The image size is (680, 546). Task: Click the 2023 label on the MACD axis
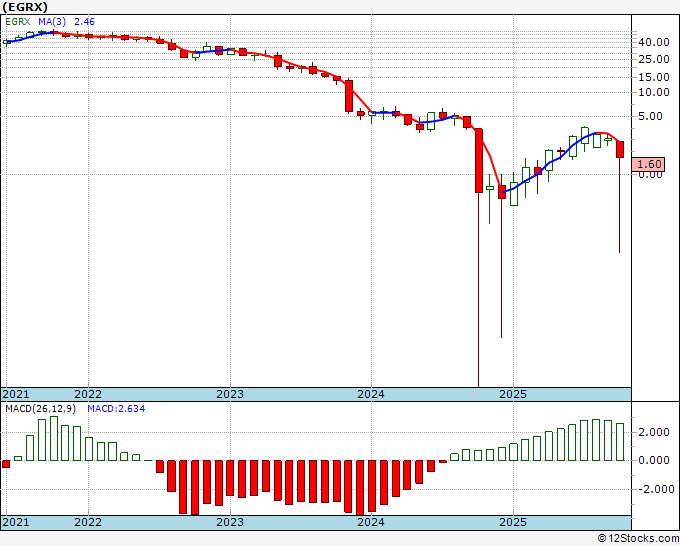click(230, 522)
